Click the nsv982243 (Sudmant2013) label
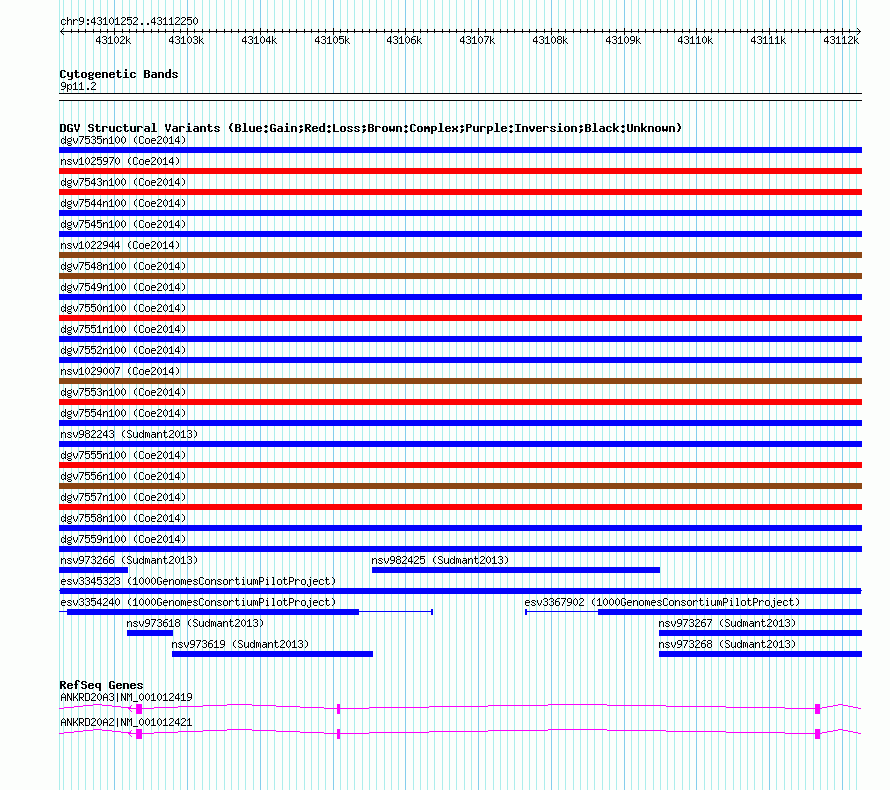890x790 pixels. (129, 434)
